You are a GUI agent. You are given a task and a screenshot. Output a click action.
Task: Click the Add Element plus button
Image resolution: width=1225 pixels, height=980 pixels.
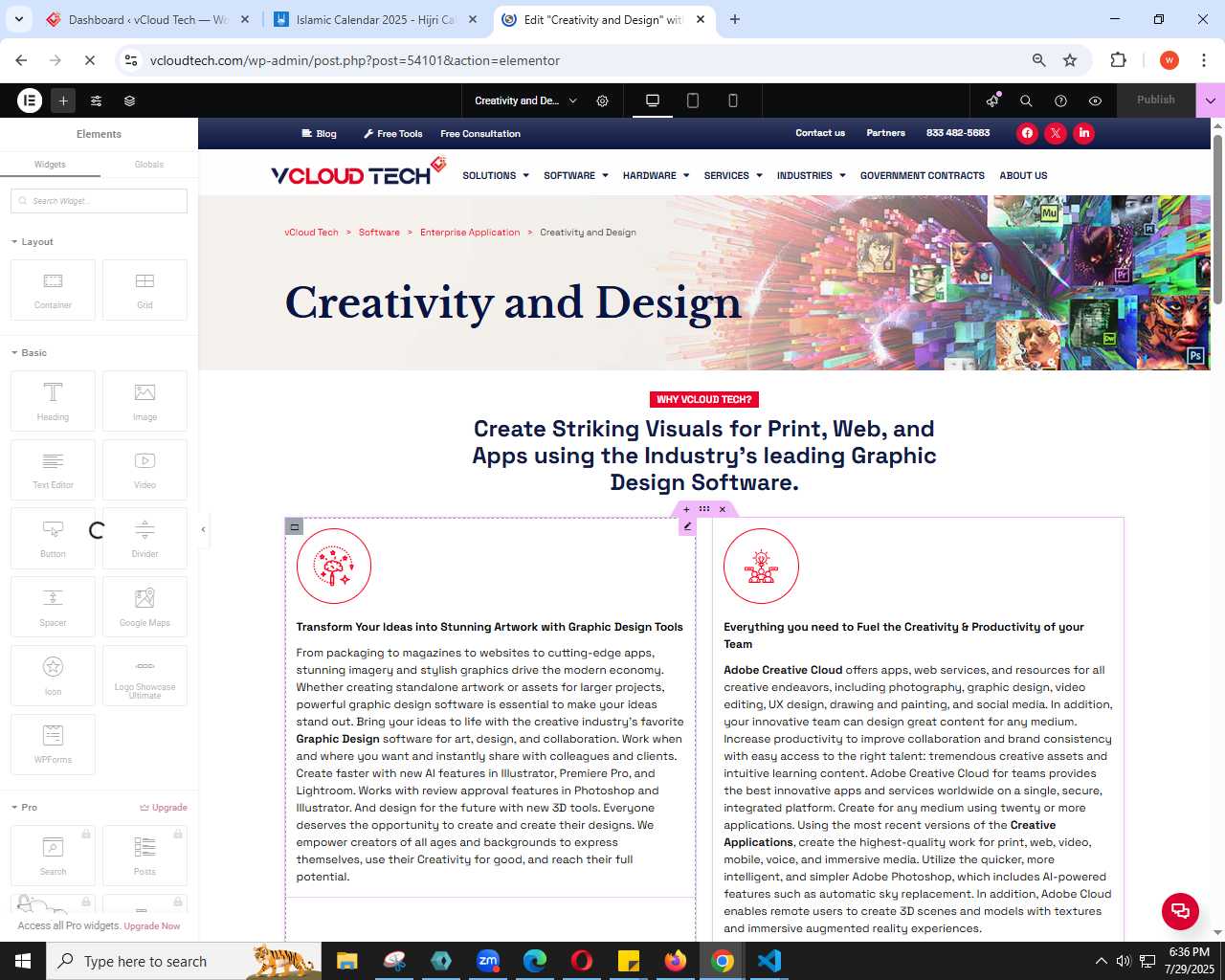pyautogui.click(x=63, y=100)
